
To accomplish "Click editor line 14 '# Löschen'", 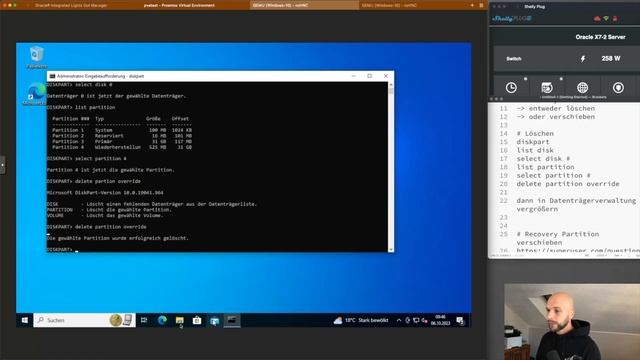I will tap(535, 133).
